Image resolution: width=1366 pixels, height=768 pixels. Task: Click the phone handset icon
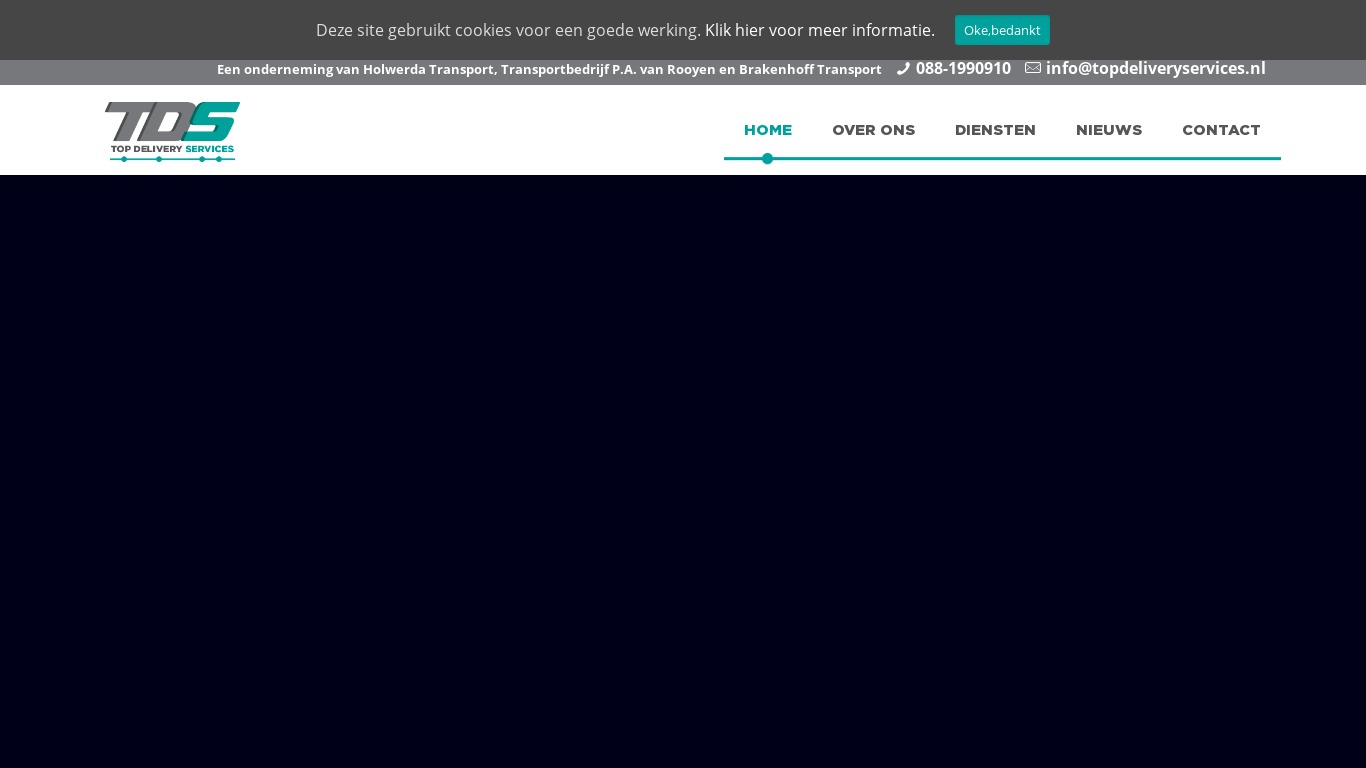click(903, 69)
